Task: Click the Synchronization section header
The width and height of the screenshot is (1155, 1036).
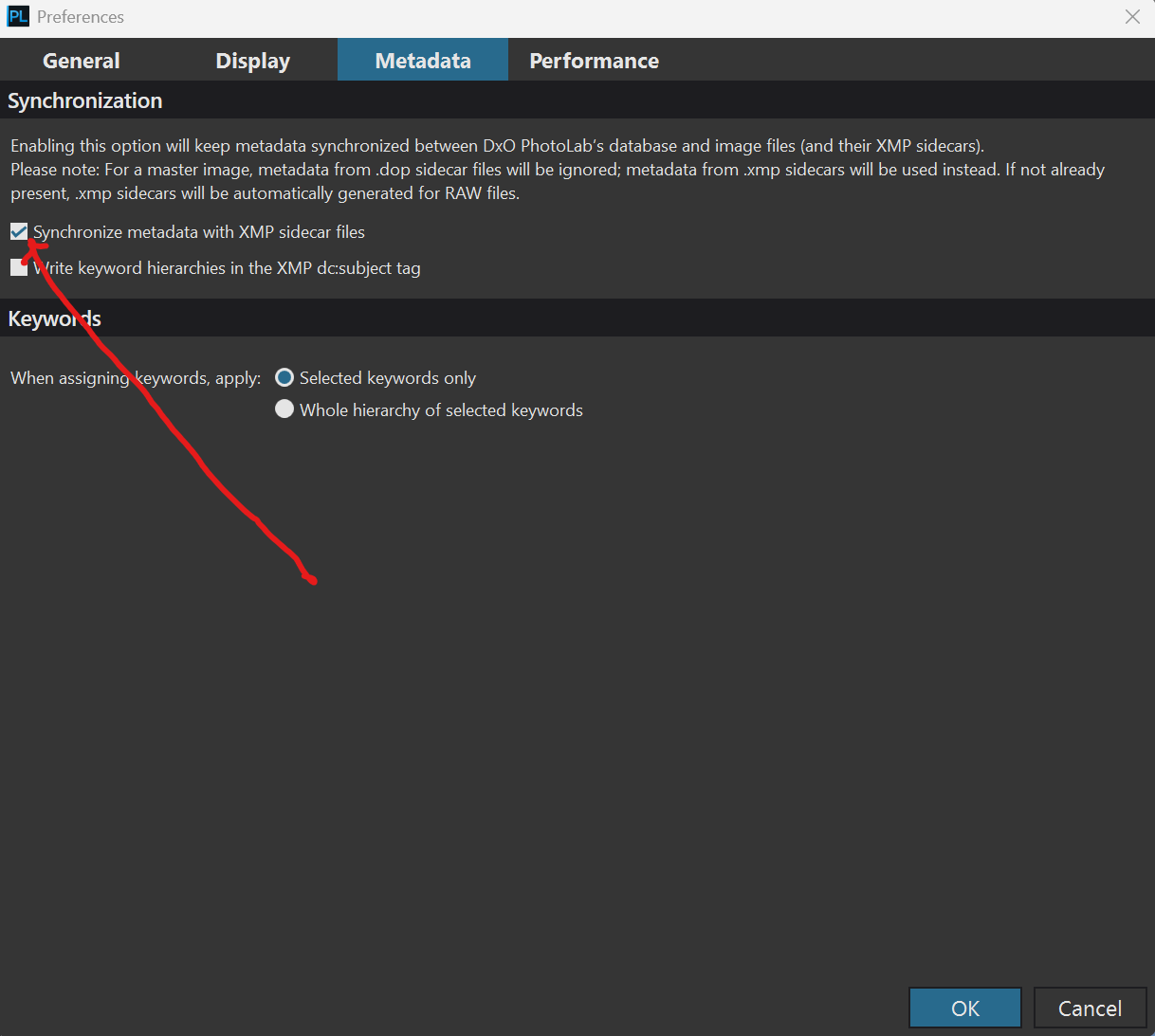Action: (x=85, y=101)
